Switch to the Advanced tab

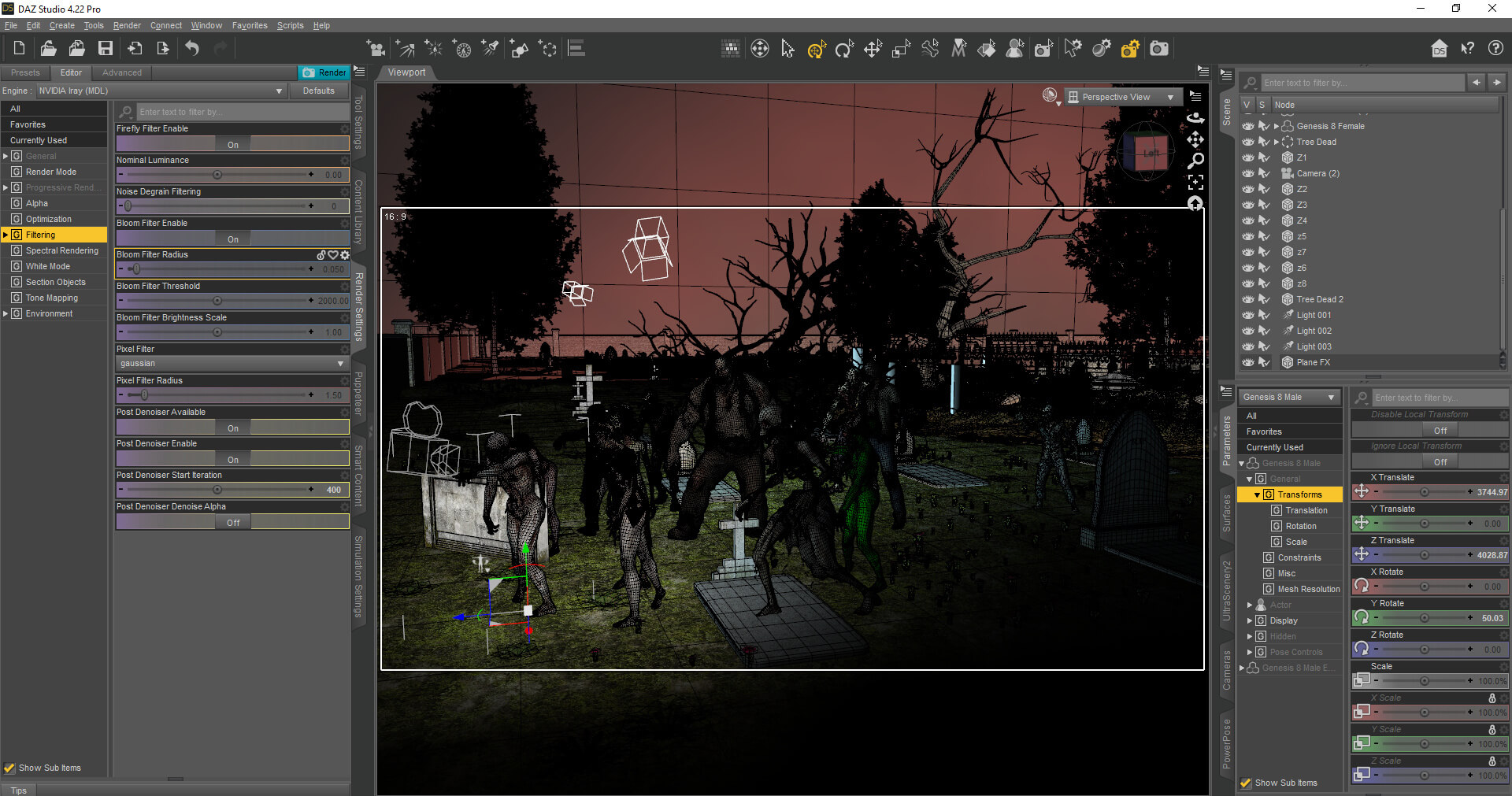coord(122,72)
